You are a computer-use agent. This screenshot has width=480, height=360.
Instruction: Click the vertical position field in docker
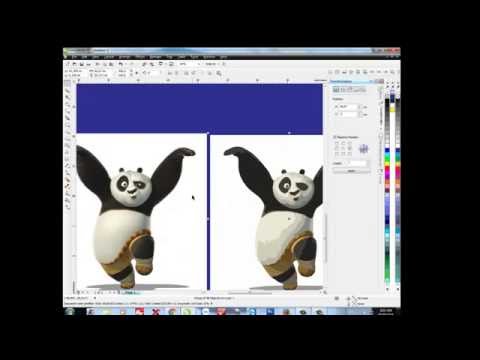pyautogui.click(x=348, y=114)
